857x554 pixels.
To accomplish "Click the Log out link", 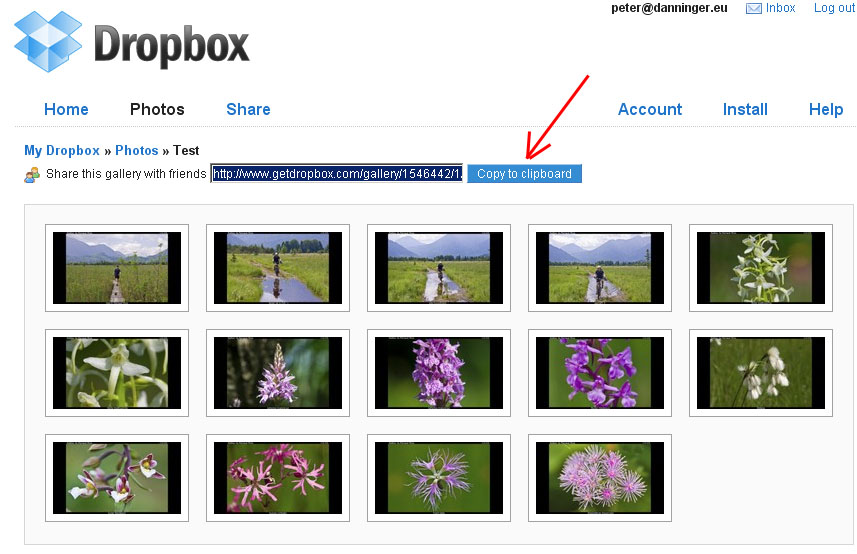I will point(834,8).
